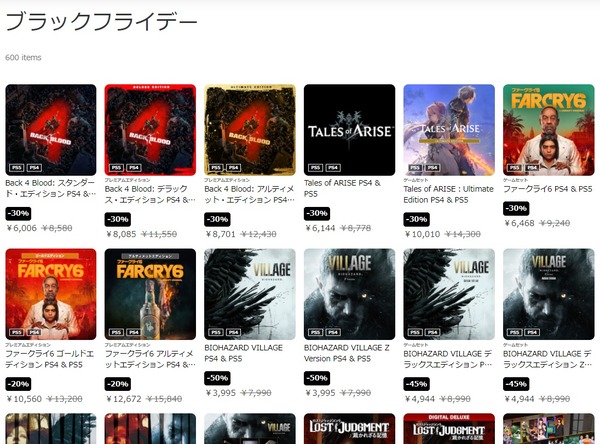Open BIOHAZARD VILLAGE Deluxe Edition wing cover

click(x=449, y=294)
